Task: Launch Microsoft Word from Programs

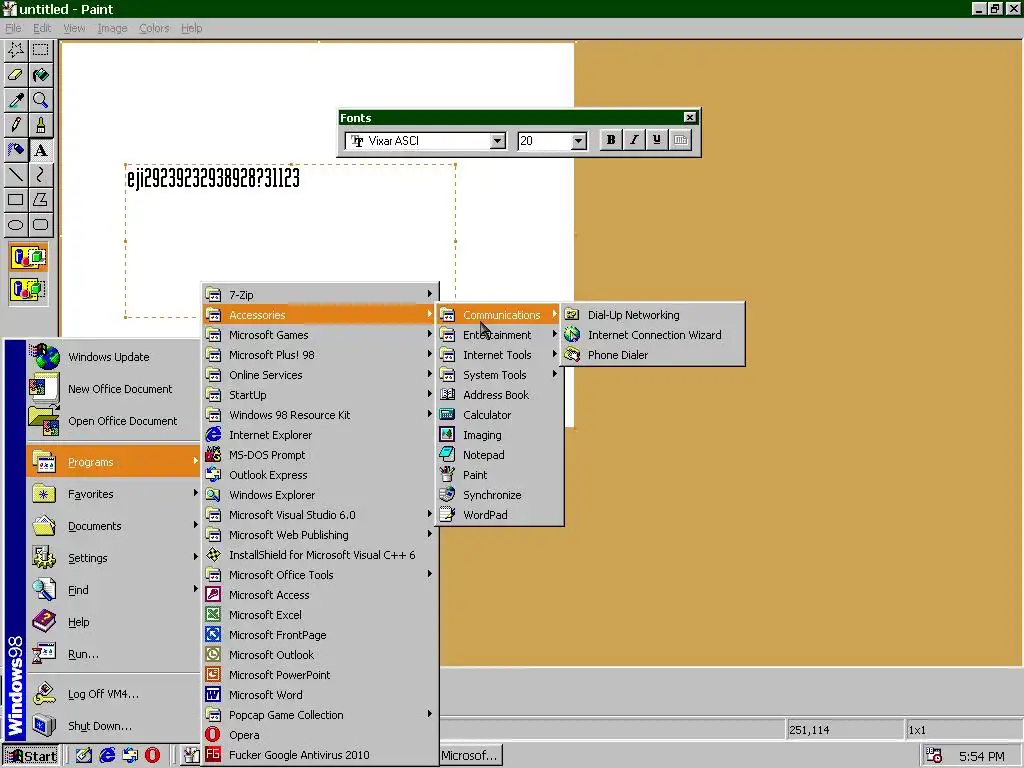Action: (319, 695)
